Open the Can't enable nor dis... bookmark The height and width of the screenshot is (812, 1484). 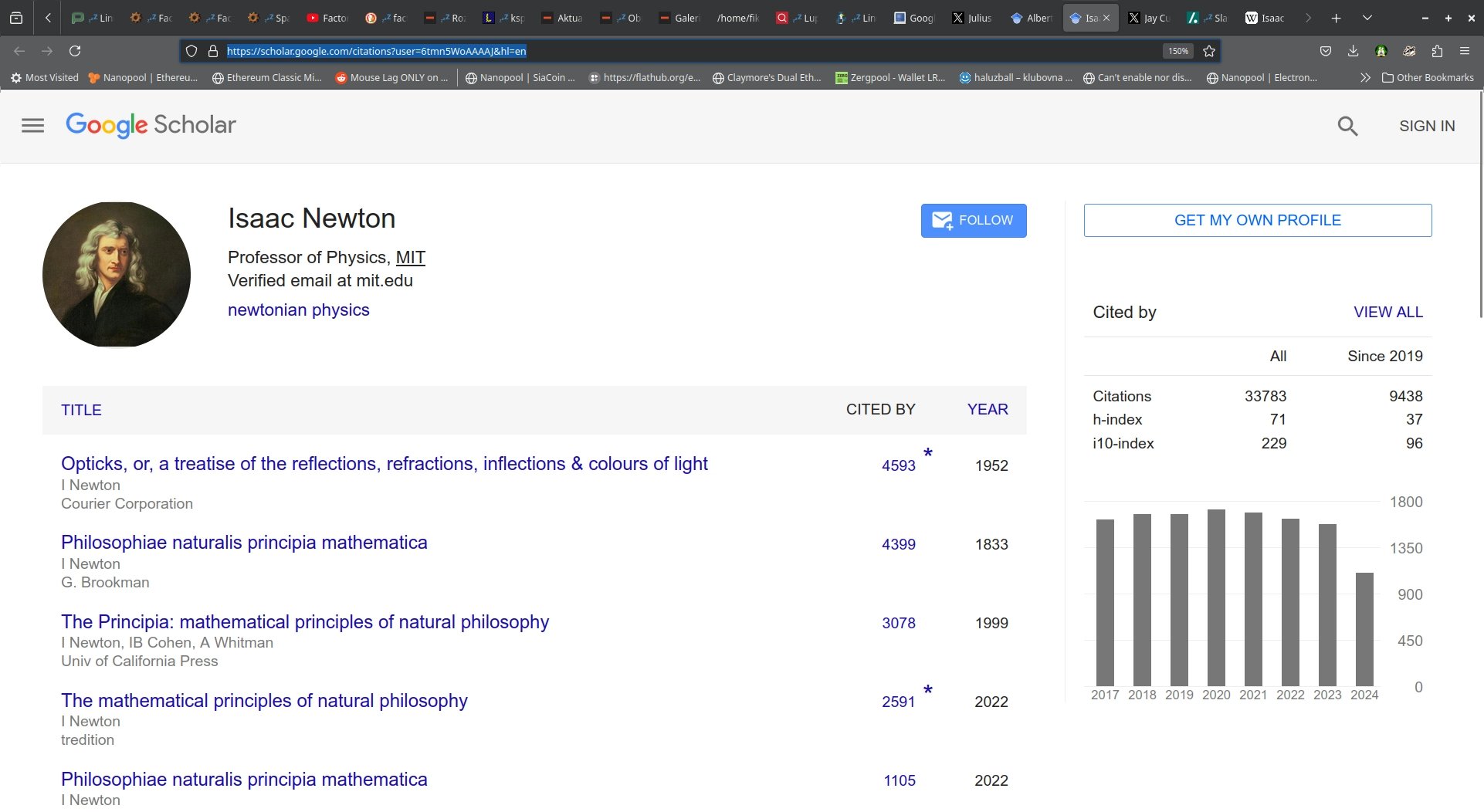pyautogui.click(x=1137, y=77)
